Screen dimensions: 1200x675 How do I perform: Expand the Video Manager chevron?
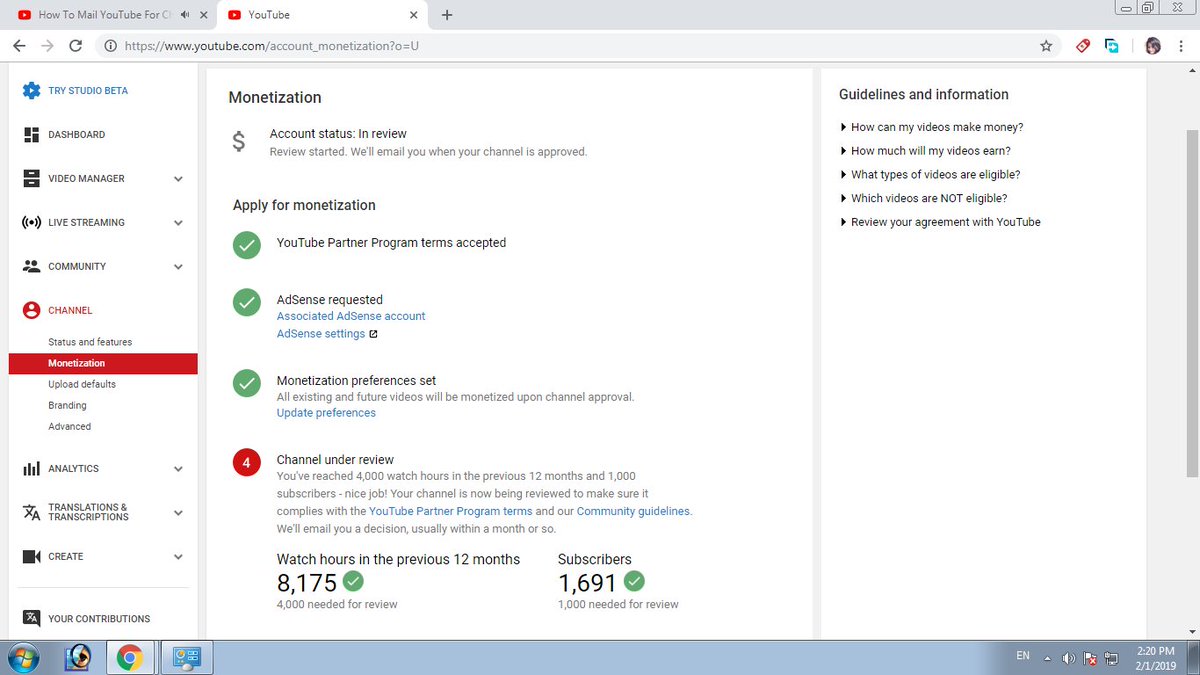click(178, 179)
